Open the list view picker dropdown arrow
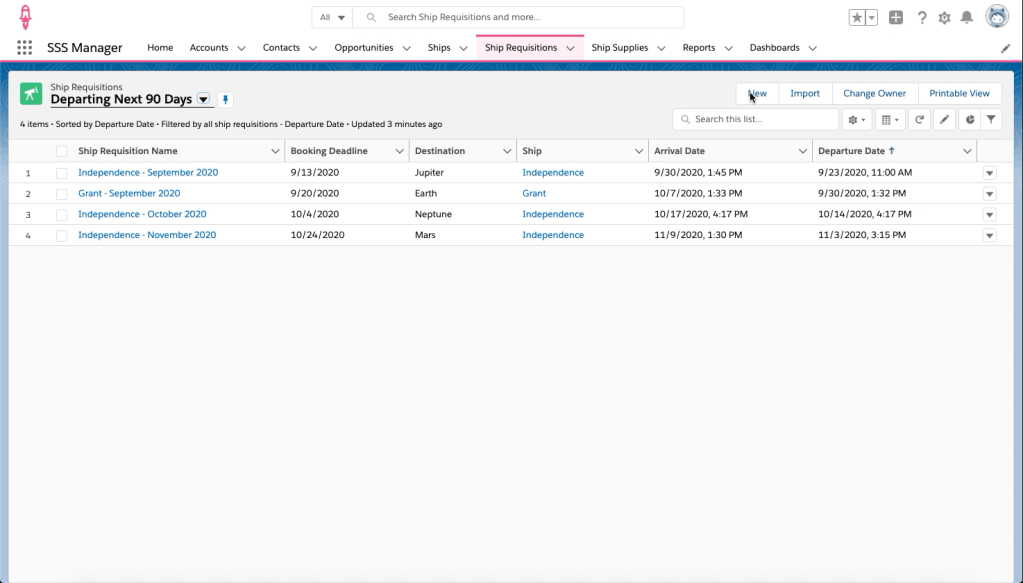 204,100
